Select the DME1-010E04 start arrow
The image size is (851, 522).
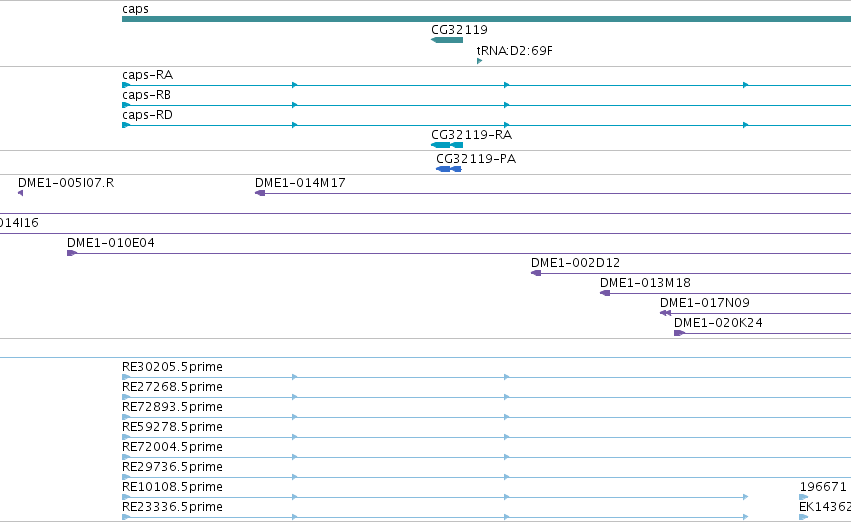coord(72,253)
